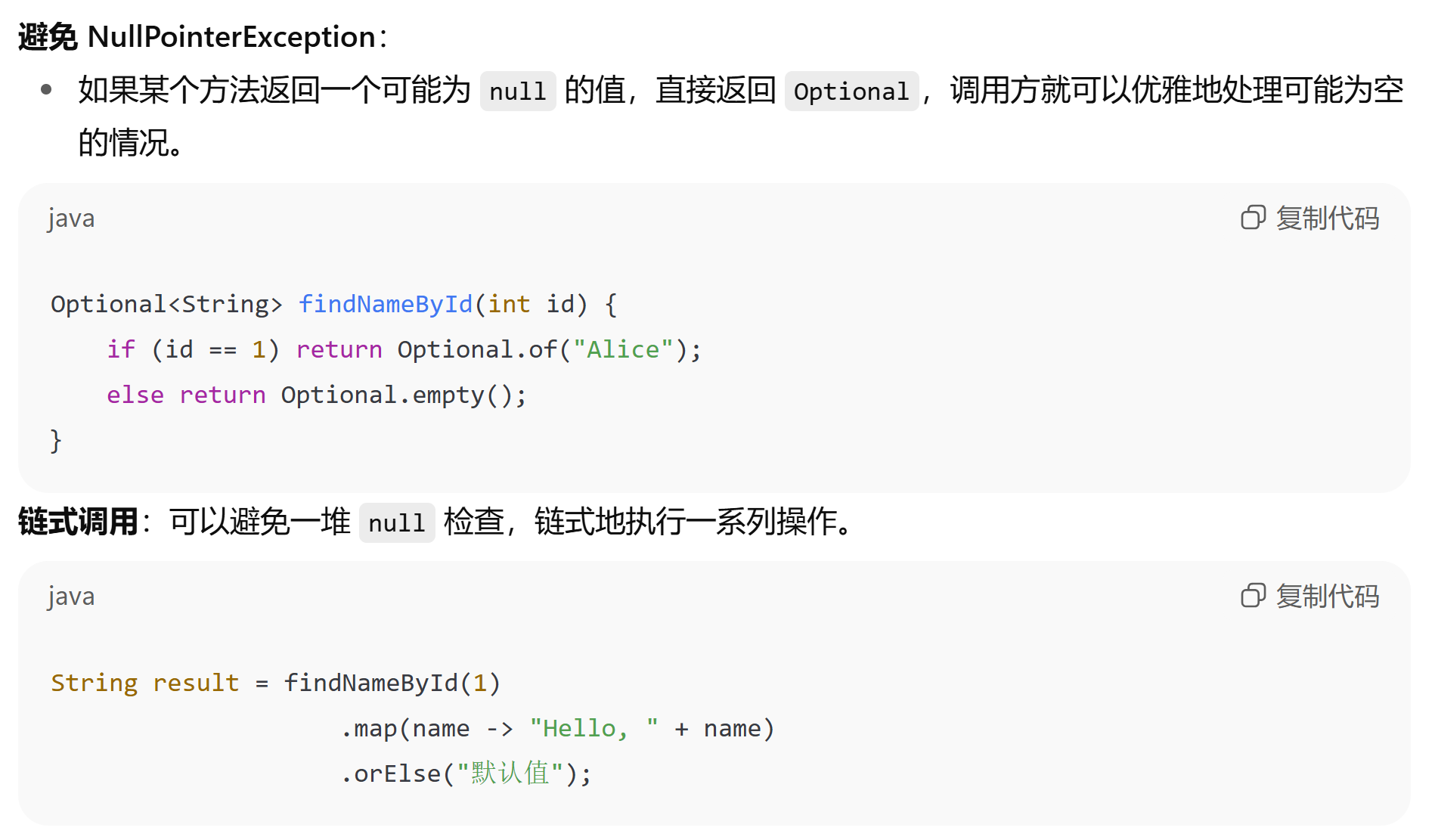The width and height of the screenshot is (1435, 840).
Task: Click the null code chip next to 链式调用
Action: click(397, 522)
